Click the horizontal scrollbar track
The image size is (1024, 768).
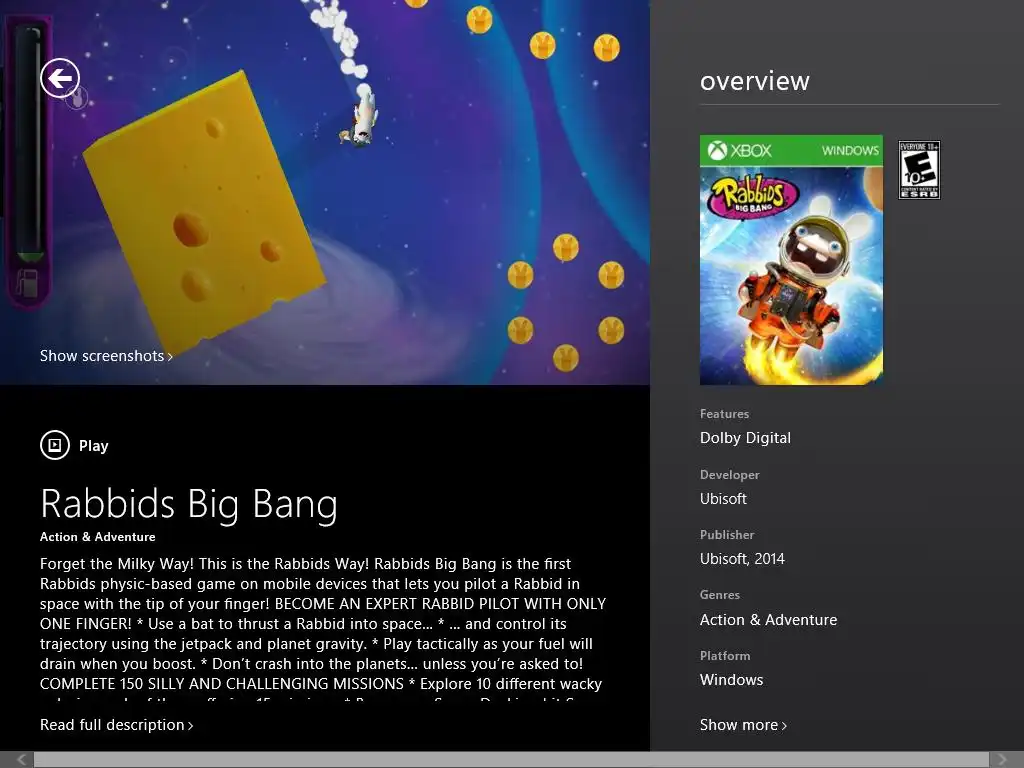[511, 760]
